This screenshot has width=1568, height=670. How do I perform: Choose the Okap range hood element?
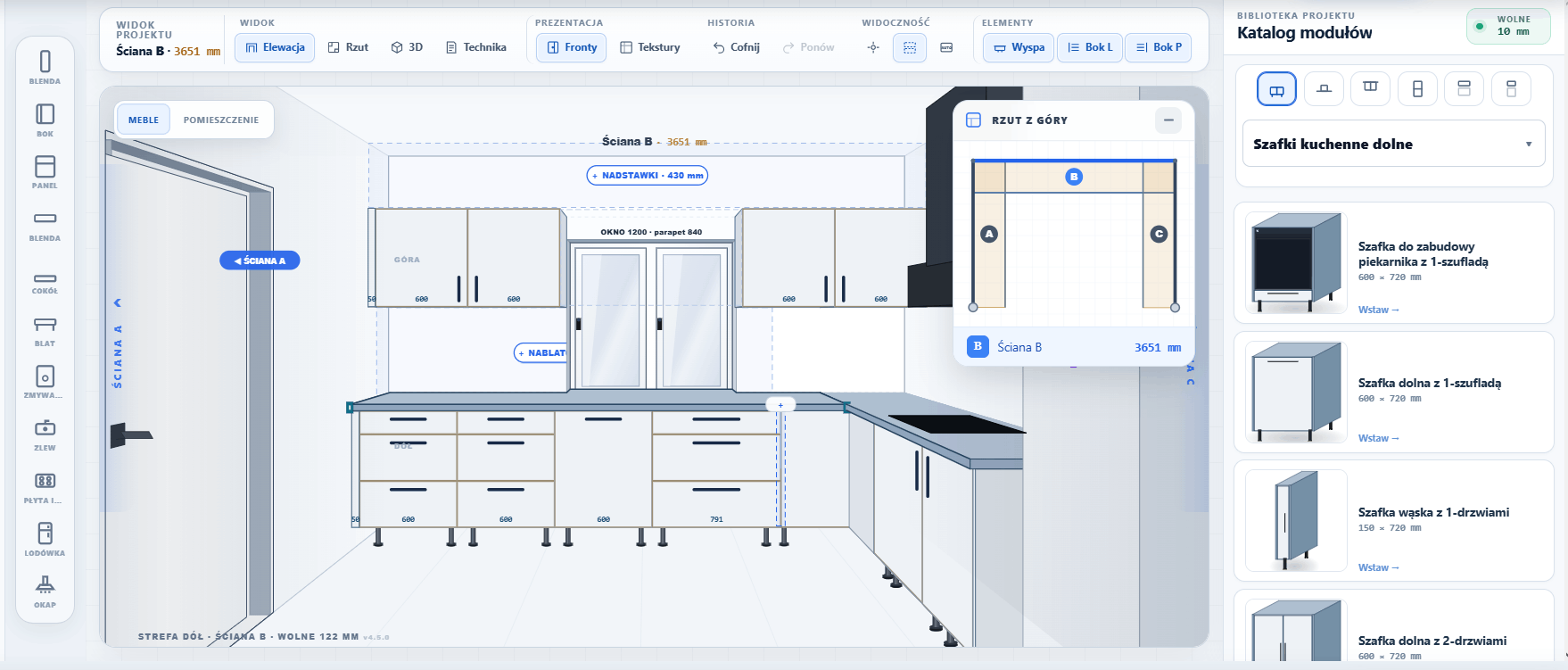[45, 591]
